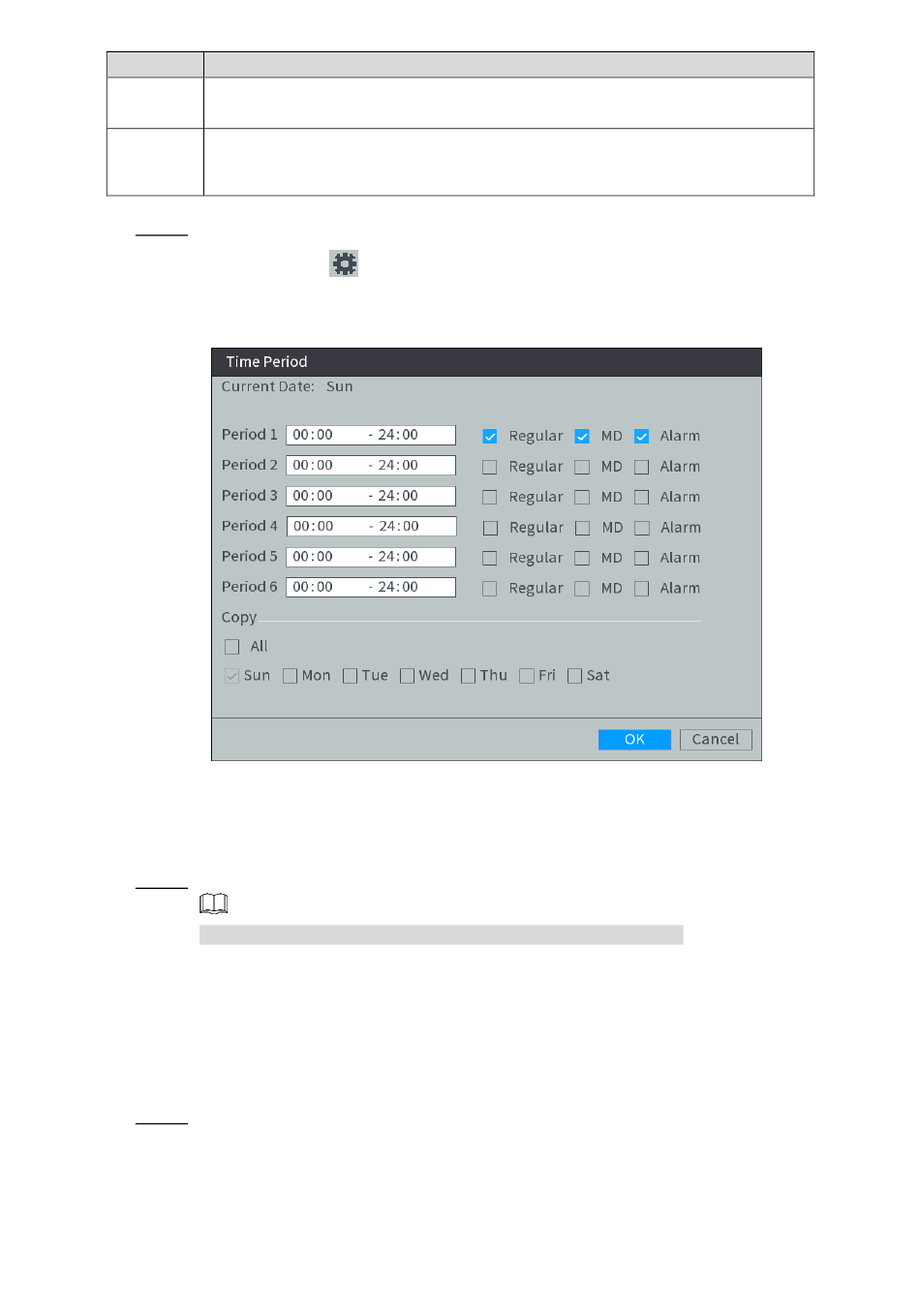
Task: Select Sat in Copy section
Action: point(574,676)
